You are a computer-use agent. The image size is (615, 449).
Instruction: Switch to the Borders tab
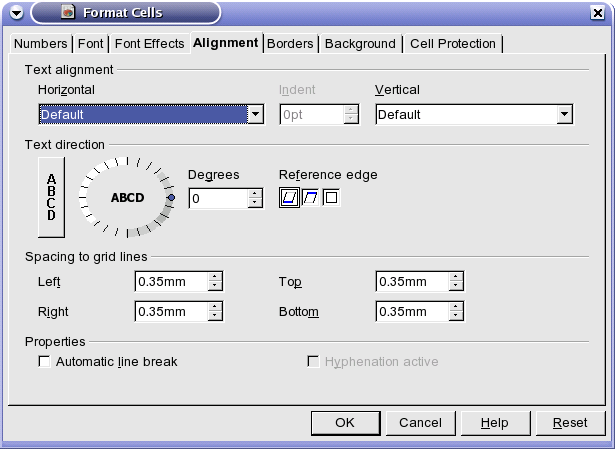(290, 44)
